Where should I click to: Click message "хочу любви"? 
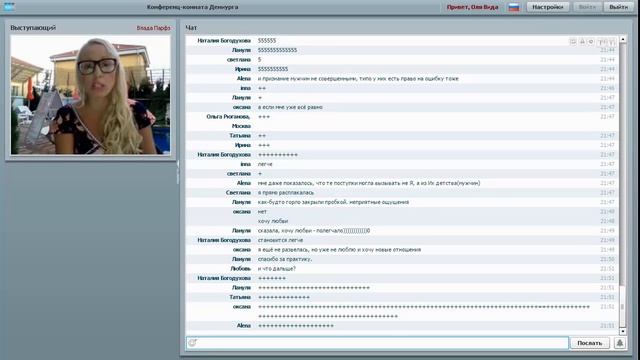click(x=273, y=221)
